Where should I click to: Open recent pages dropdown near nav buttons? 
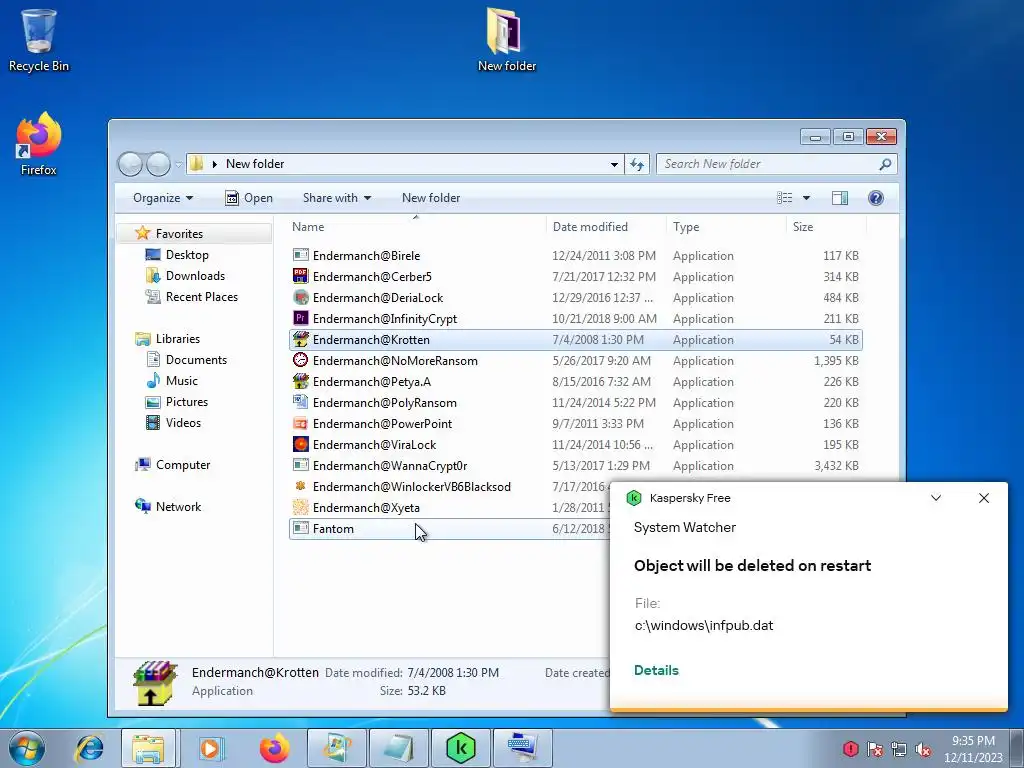(x=178, y=165)
